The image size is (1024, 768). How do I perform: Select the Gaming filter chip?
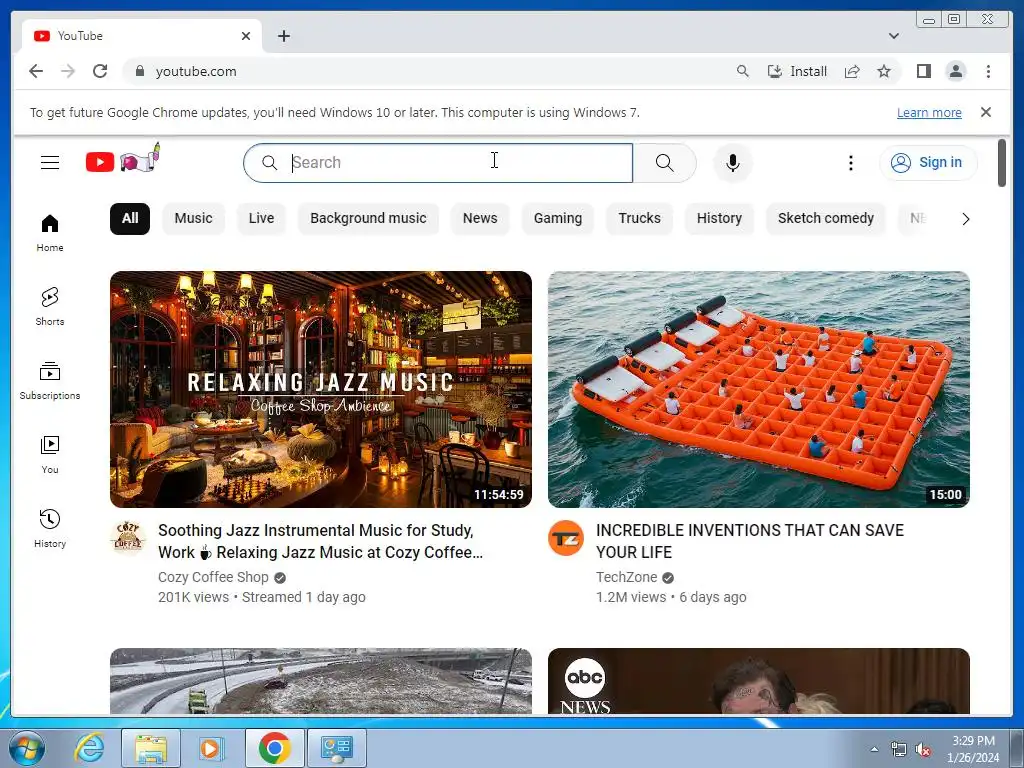pos(558,218)
